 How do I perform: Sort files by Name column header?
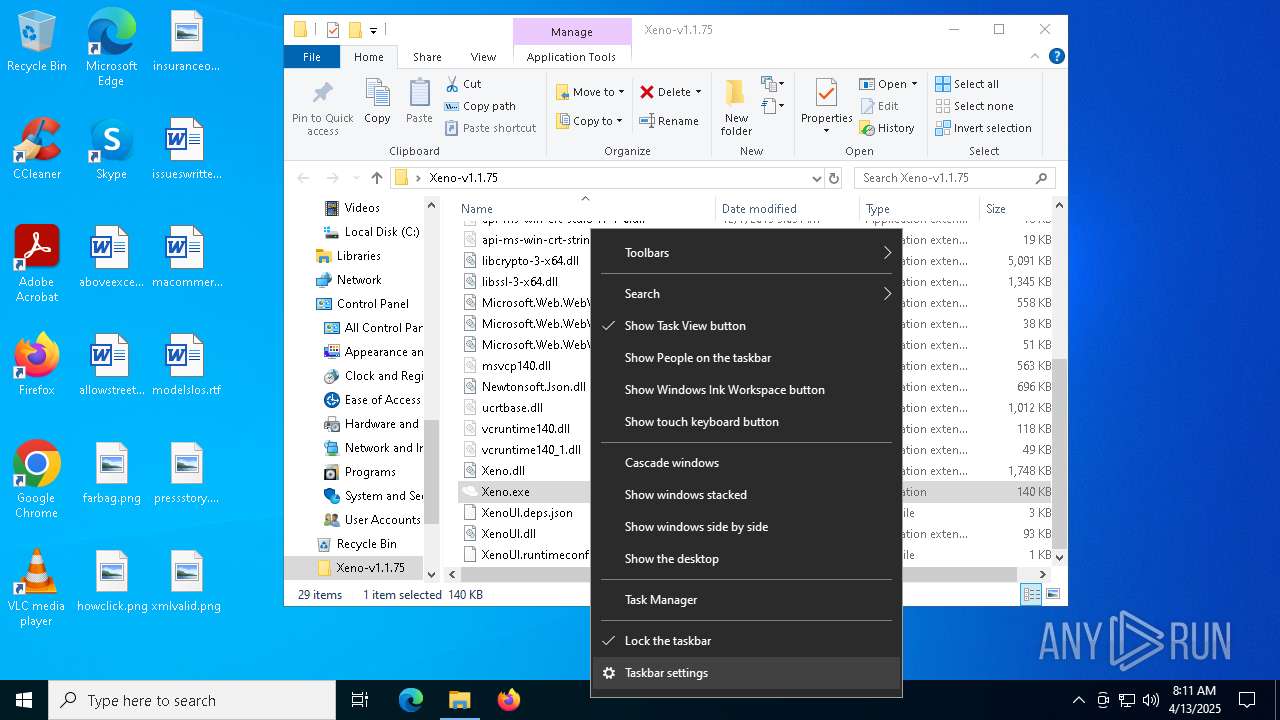coord(584,208)
